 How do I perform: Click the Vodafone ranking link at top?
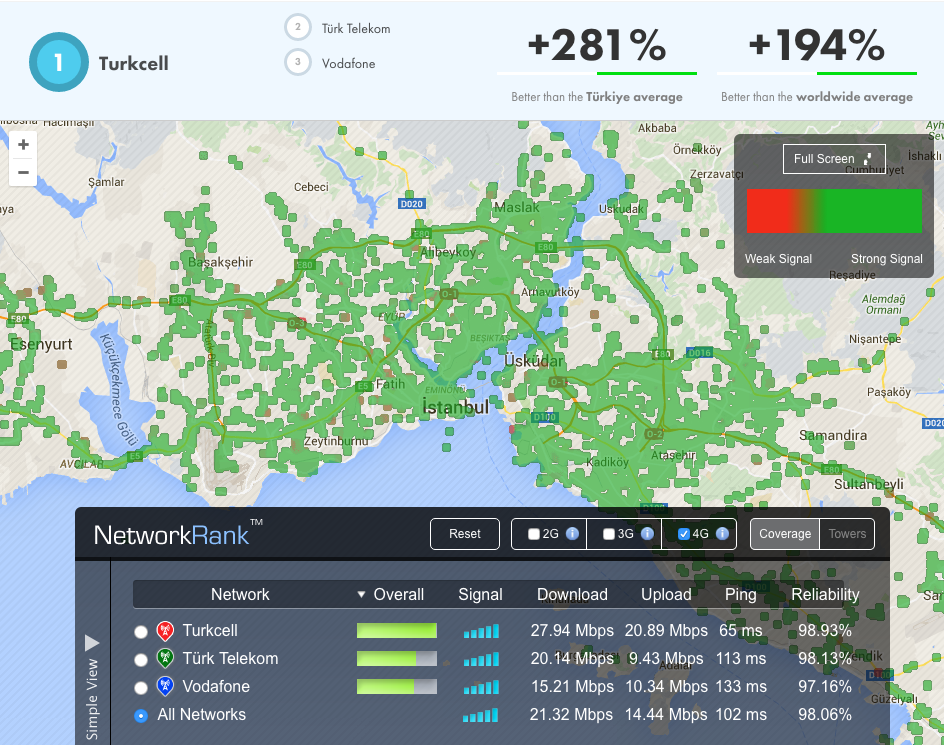point(349,64)
